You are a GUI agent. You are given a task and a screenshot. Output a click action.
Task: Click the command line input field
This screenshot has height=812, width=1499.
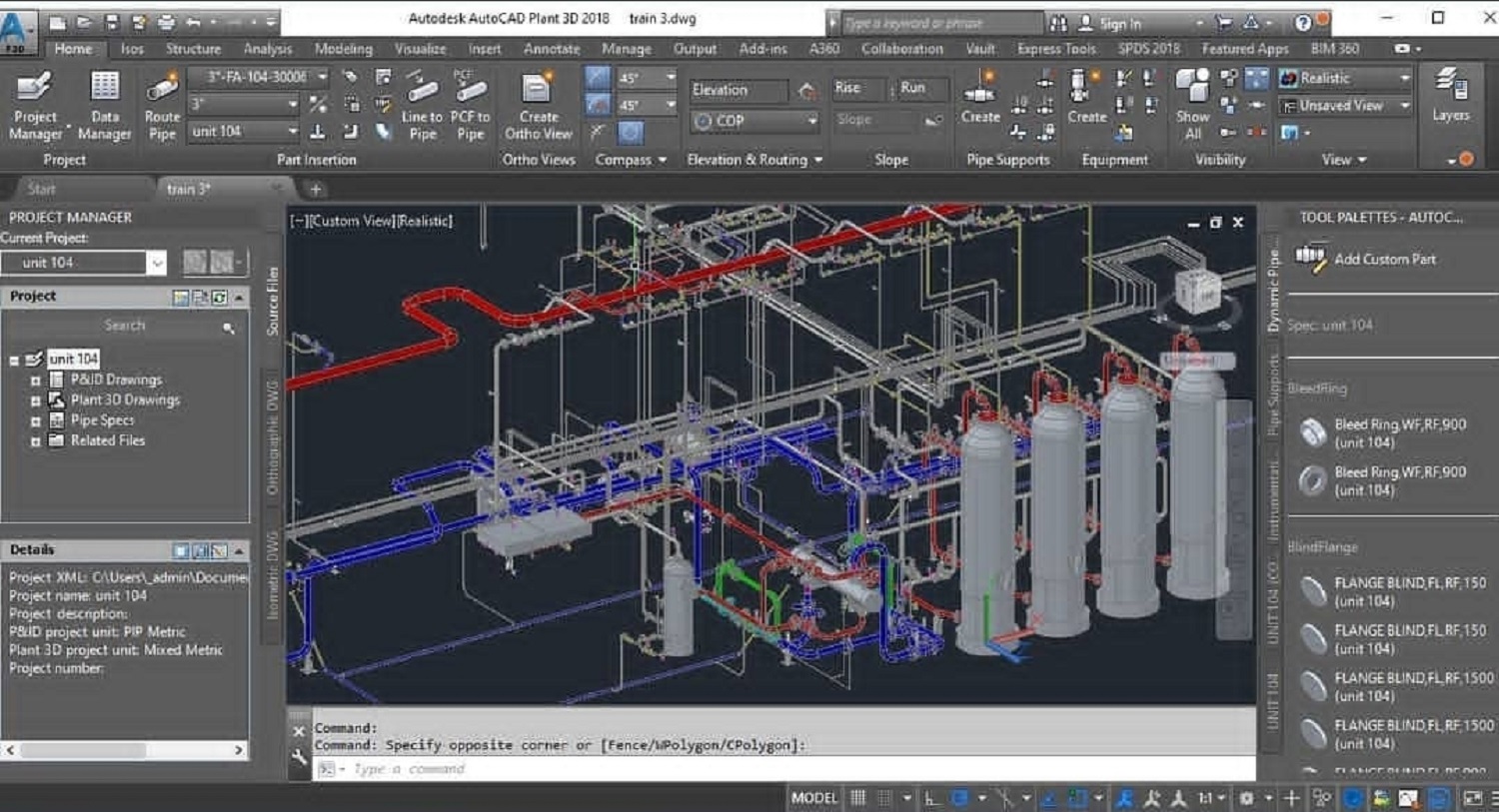[x=784, y=769]
